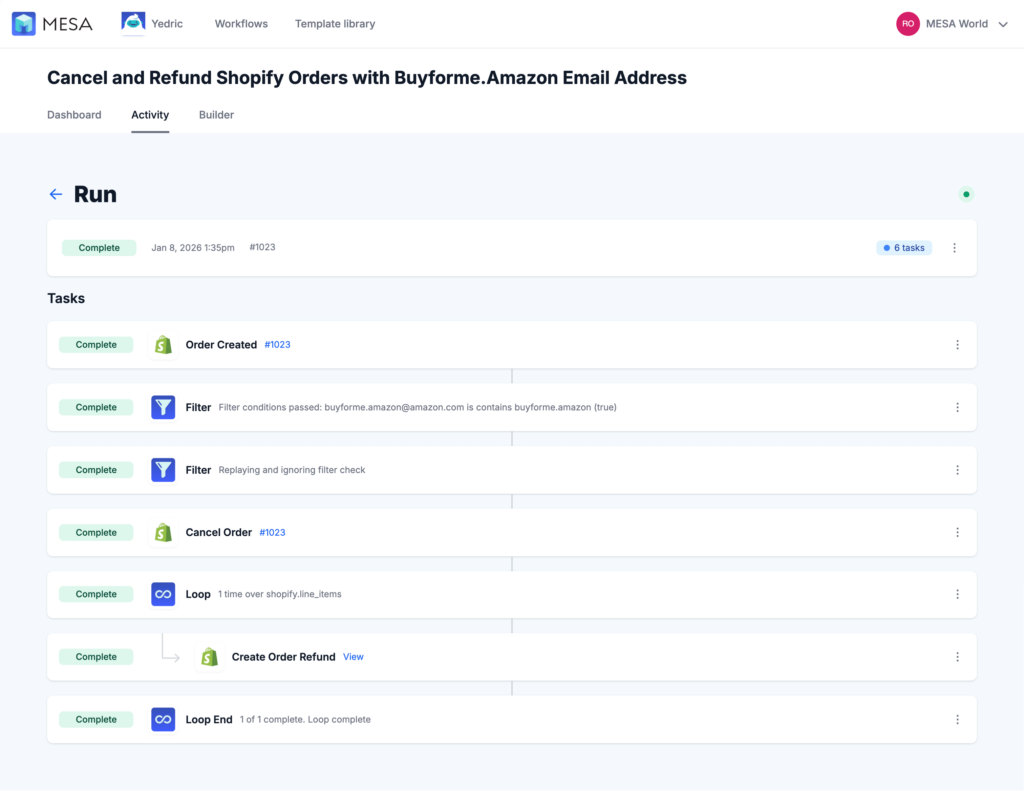Open the run summary three-dot menu
This screenshot has width=1024, height=791.
point(954,248)
